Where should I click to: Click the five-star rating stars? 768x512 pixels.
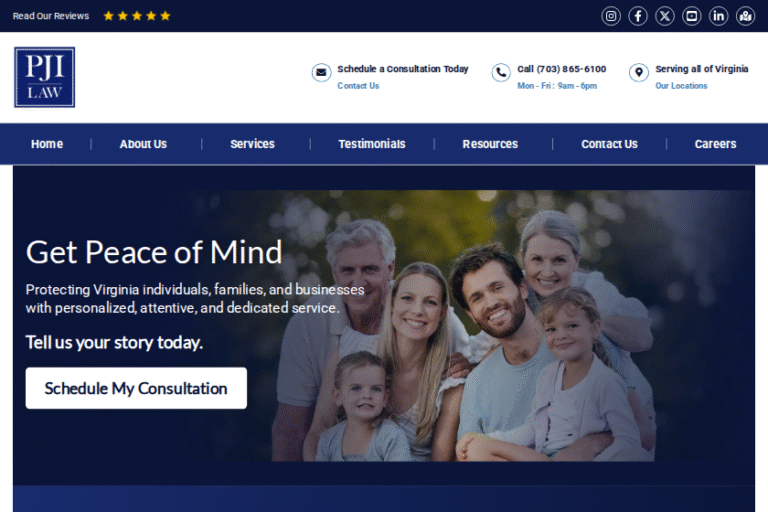[x=137, y=16]
